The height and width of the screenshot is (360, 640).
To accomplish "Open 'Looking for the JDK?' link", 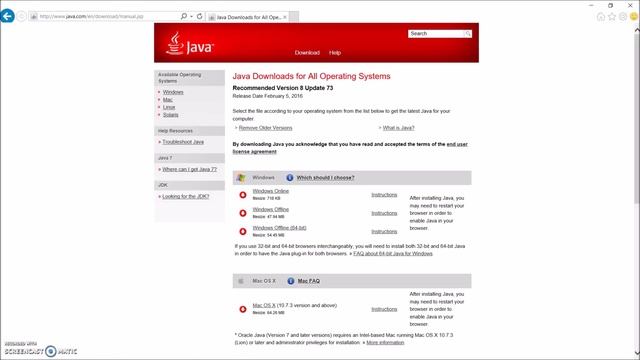I will click(186, 196).
